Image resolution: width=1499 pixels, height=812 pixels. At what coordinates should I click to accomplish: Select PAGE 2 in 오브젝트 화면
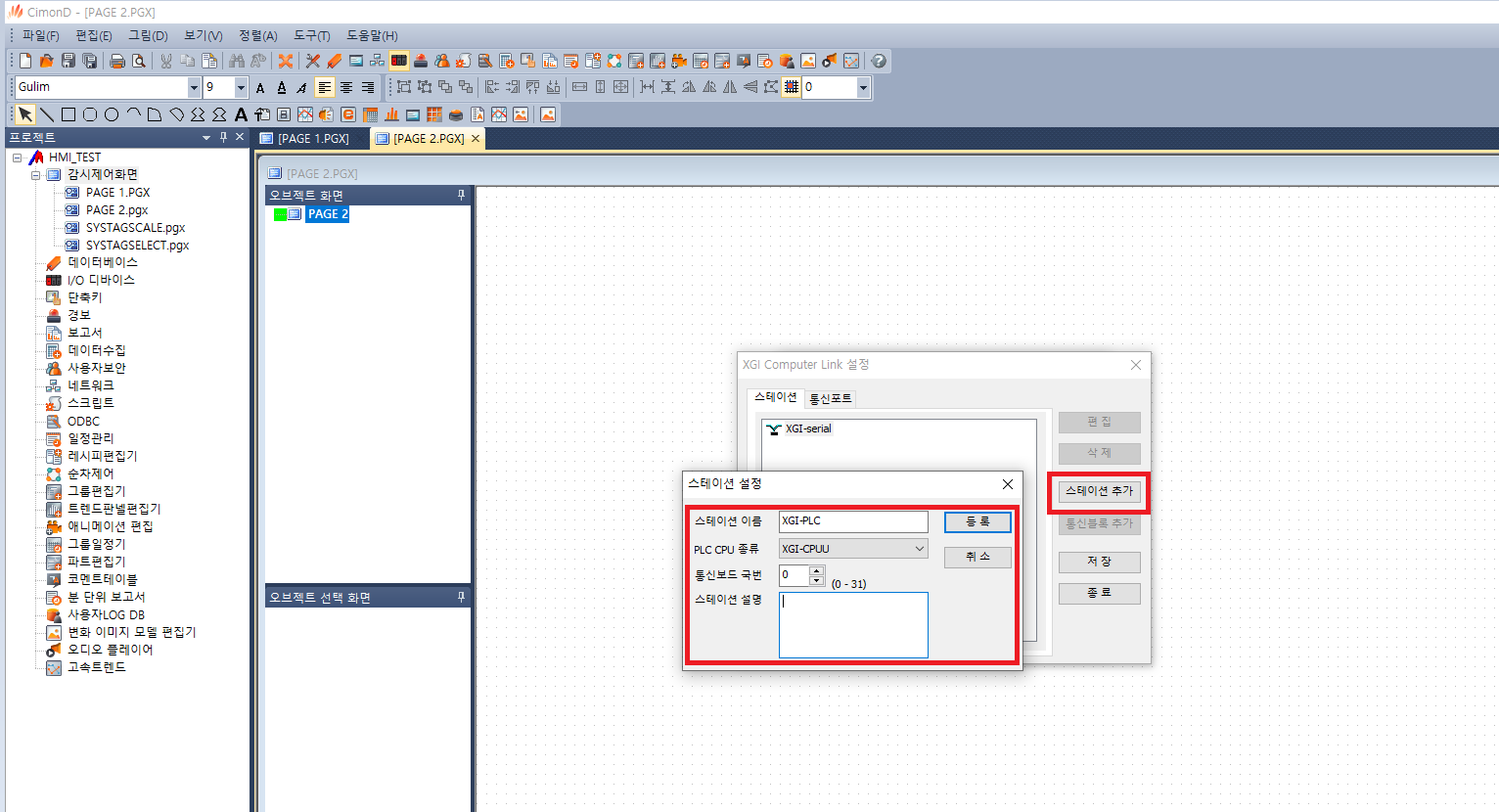click(x=328, y=214)
